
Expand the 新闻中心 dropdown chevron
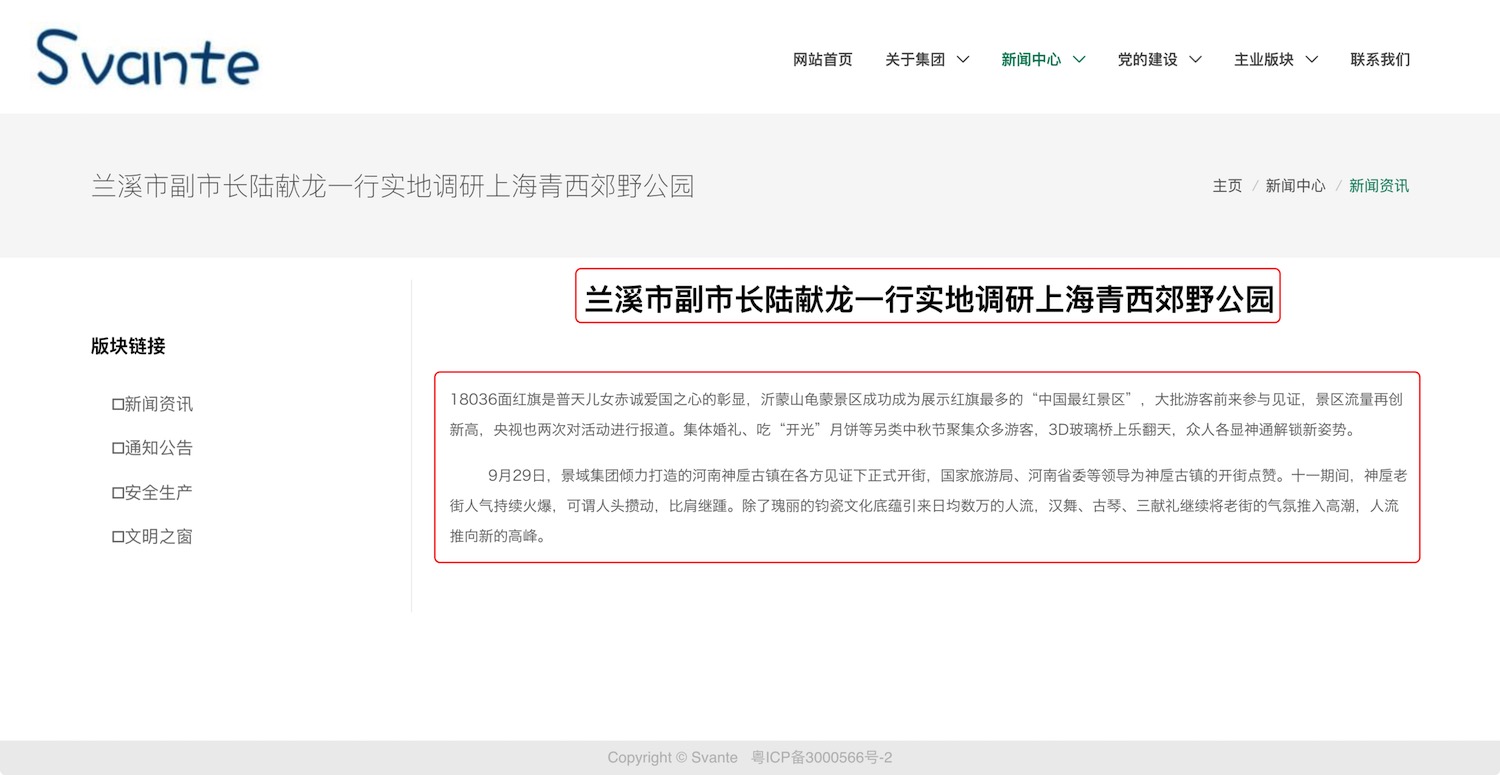1079,60
